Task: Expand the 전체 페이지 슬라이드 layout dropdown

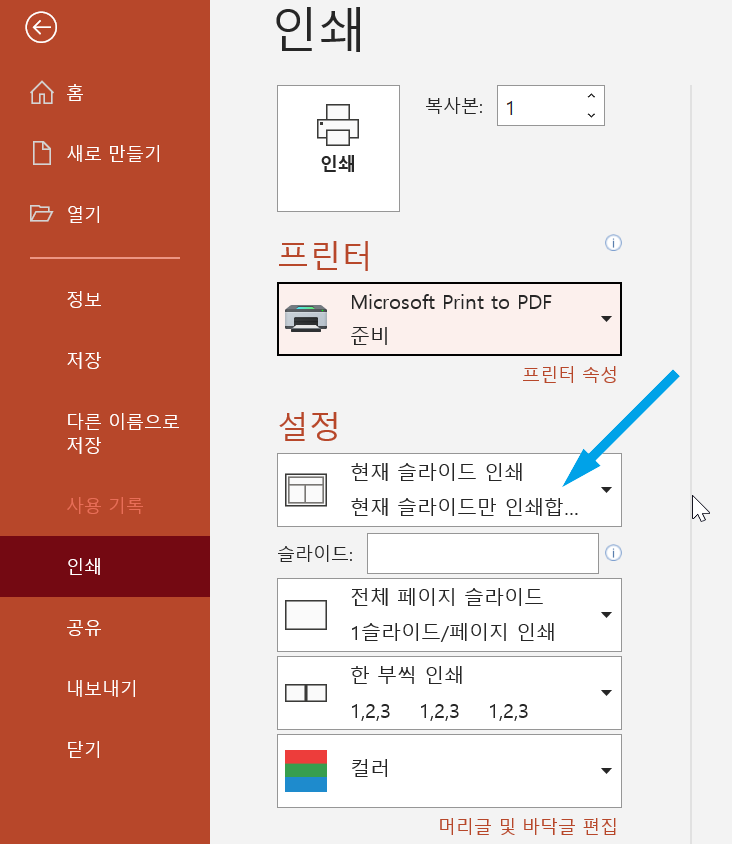Action: (449, 615)
